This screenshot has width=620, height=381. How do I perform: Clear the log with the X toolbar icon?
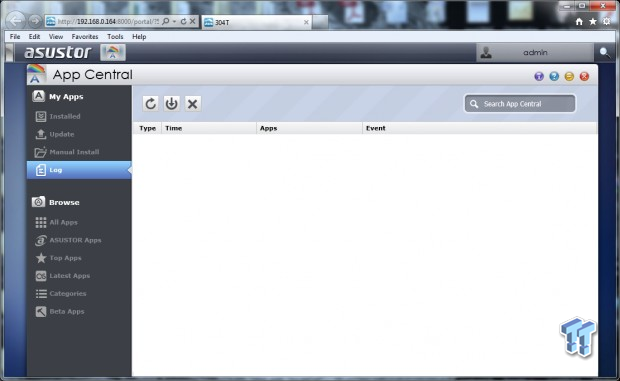[x=193, y=104]
